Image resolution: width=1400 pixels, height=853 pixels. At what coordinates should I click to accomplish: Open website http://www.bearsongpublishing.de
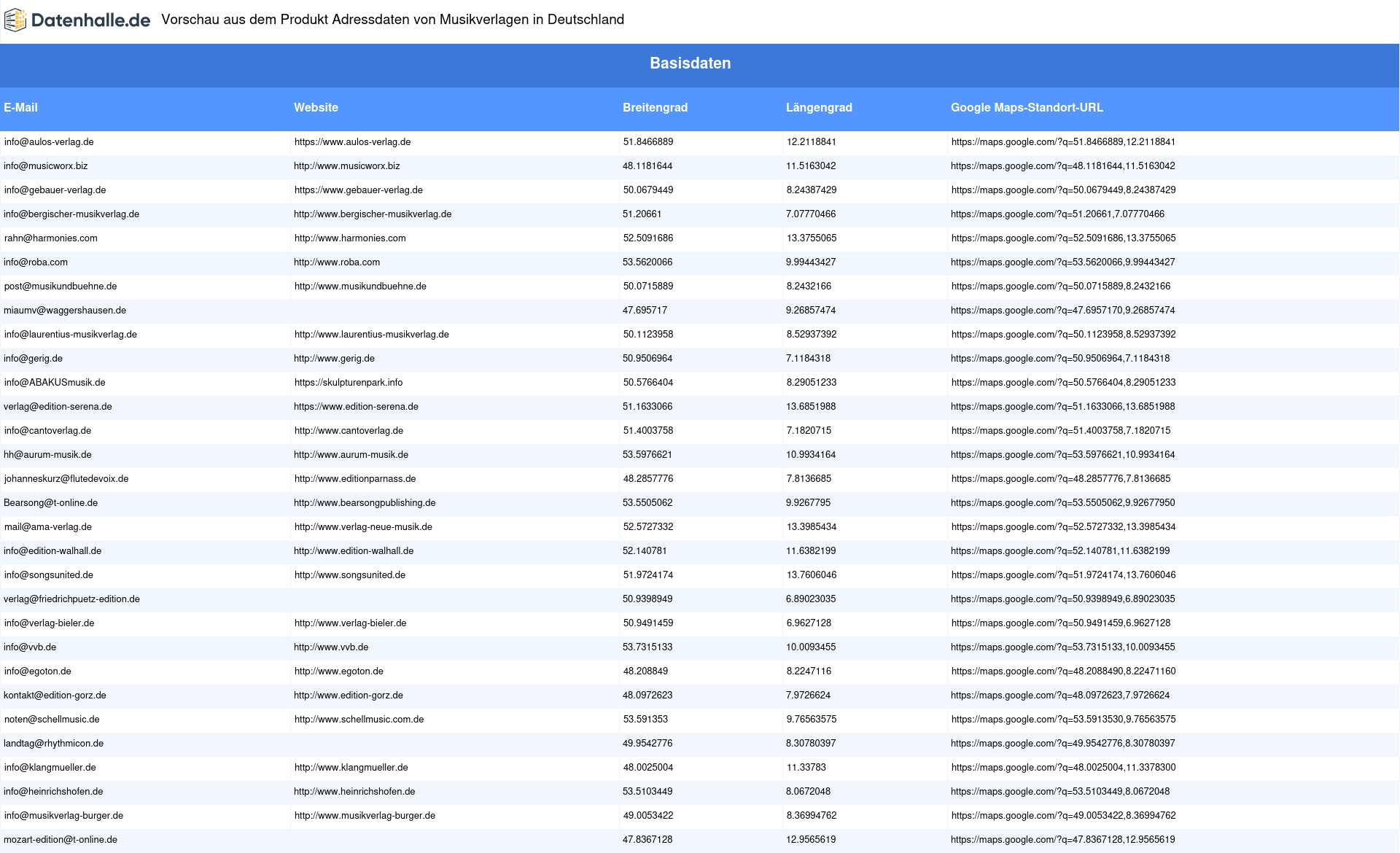(365, 503)
